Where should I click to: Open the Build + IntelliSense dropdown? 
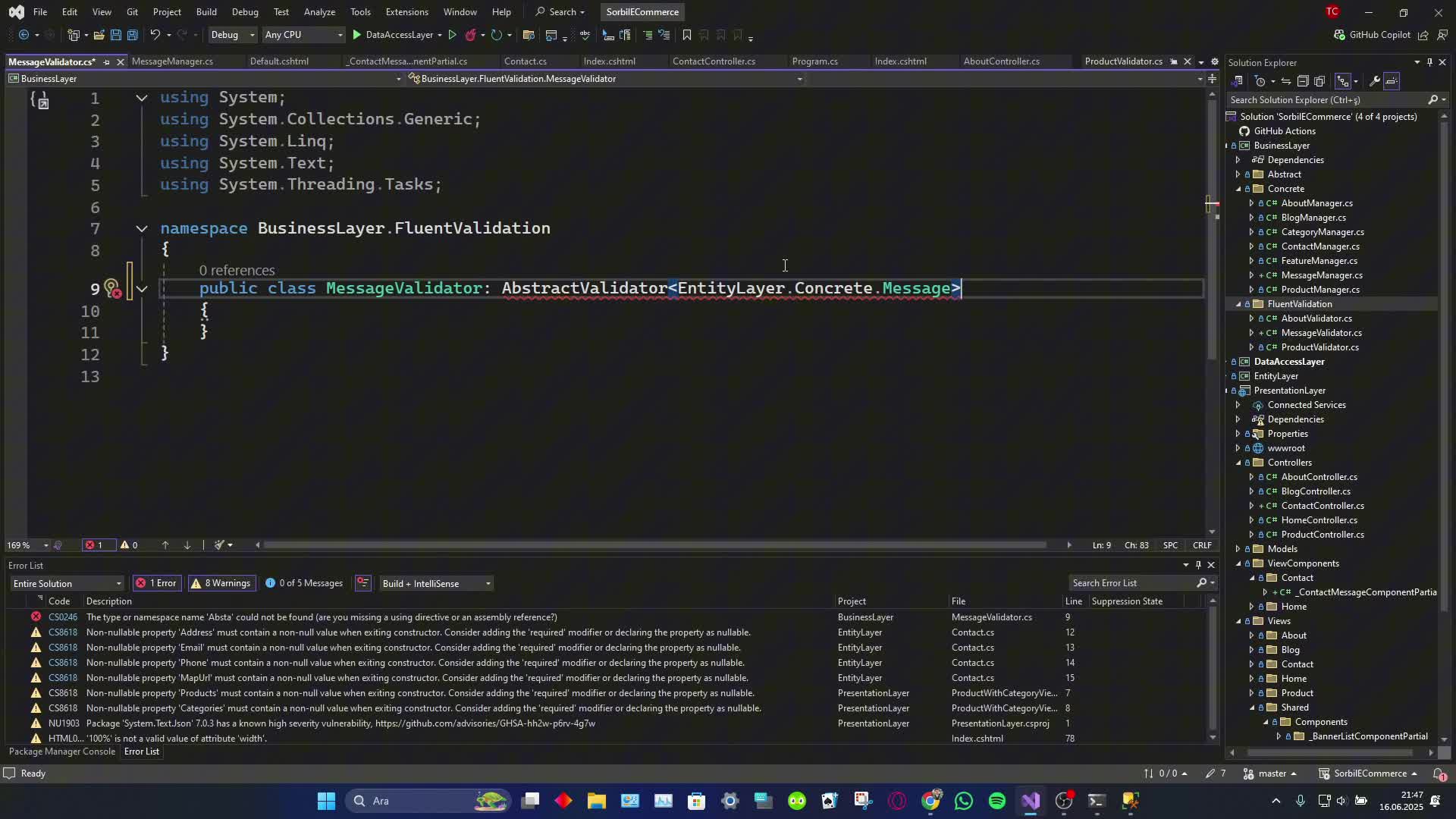click(x=436, y=583)
